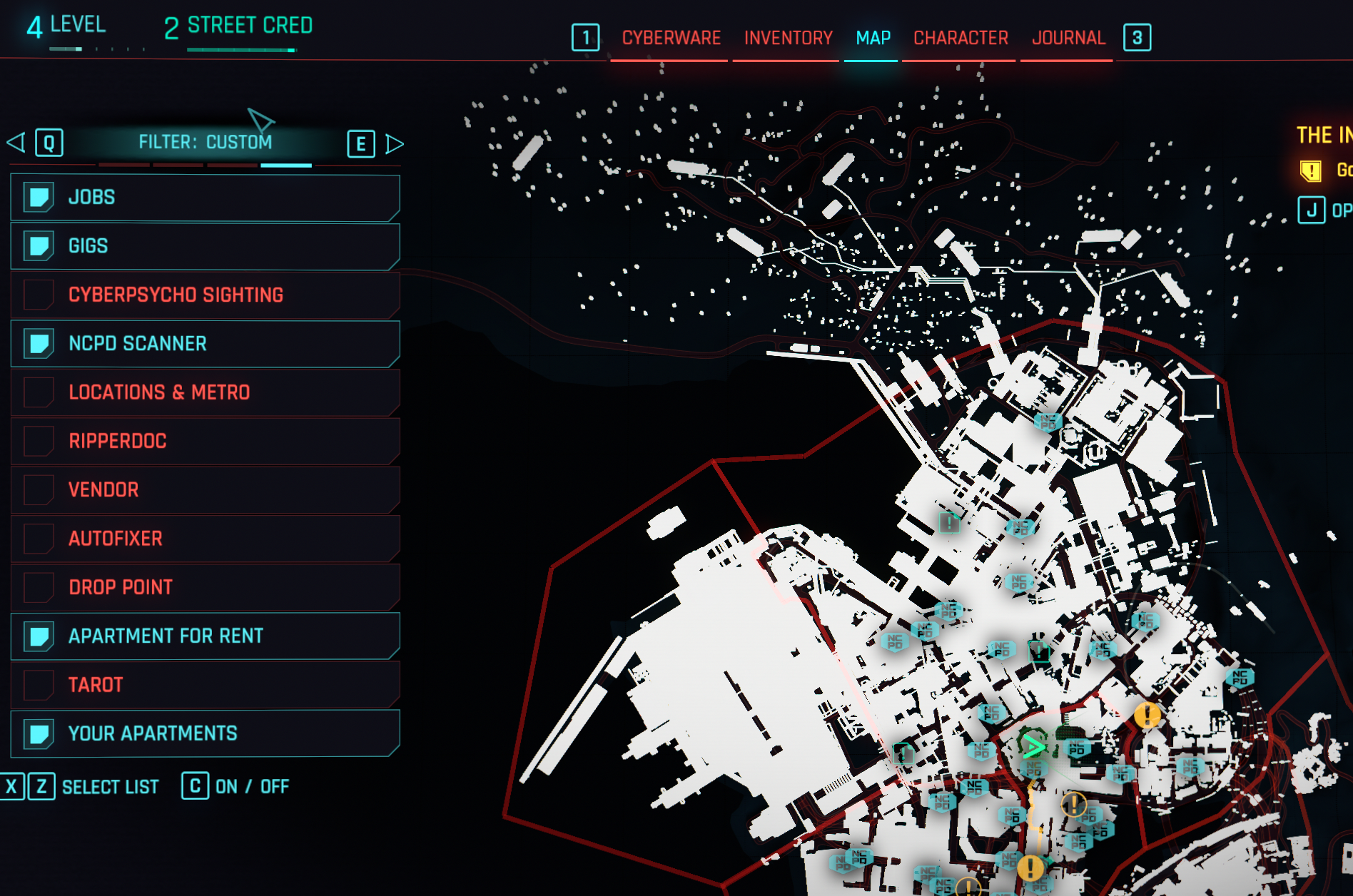Click the Select List button label
Image resolution: width=1353 pixels, height=896 pixels.
[x=110, y=787]
